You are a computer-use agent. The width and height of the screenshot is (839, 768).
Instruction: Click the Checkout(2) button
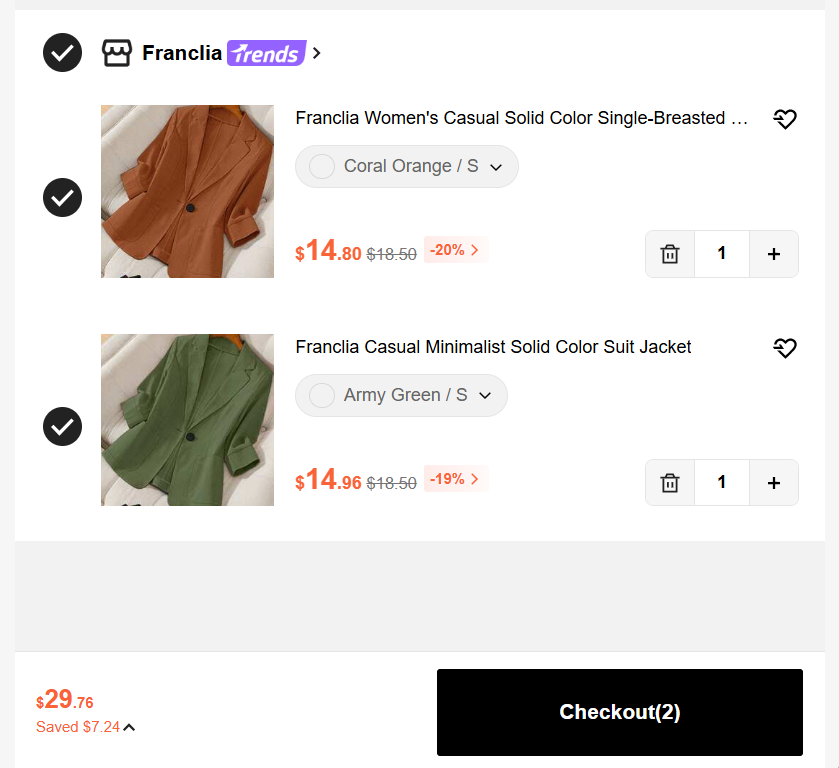620,712
